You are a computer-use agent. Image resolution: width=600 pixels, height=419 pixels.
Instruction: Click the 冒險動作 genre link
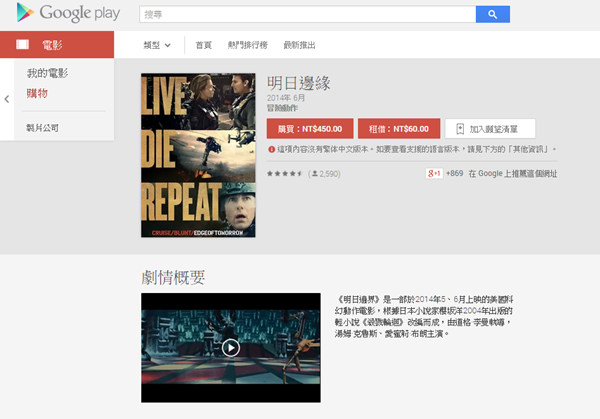[282, 108]
